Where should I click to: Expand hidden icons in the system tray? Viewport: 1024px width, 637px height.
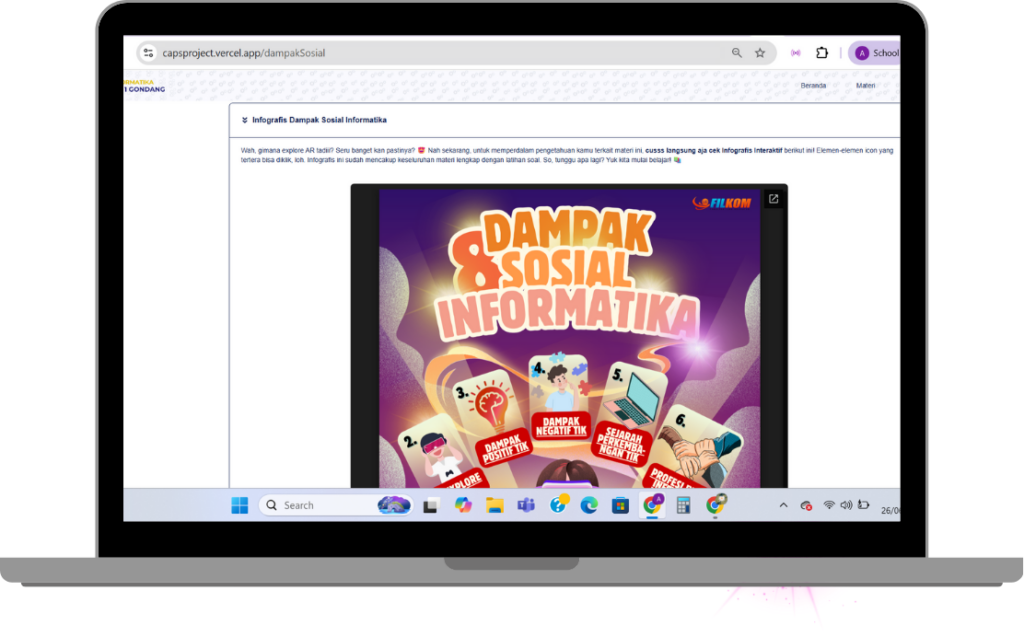tap(783, 504)
